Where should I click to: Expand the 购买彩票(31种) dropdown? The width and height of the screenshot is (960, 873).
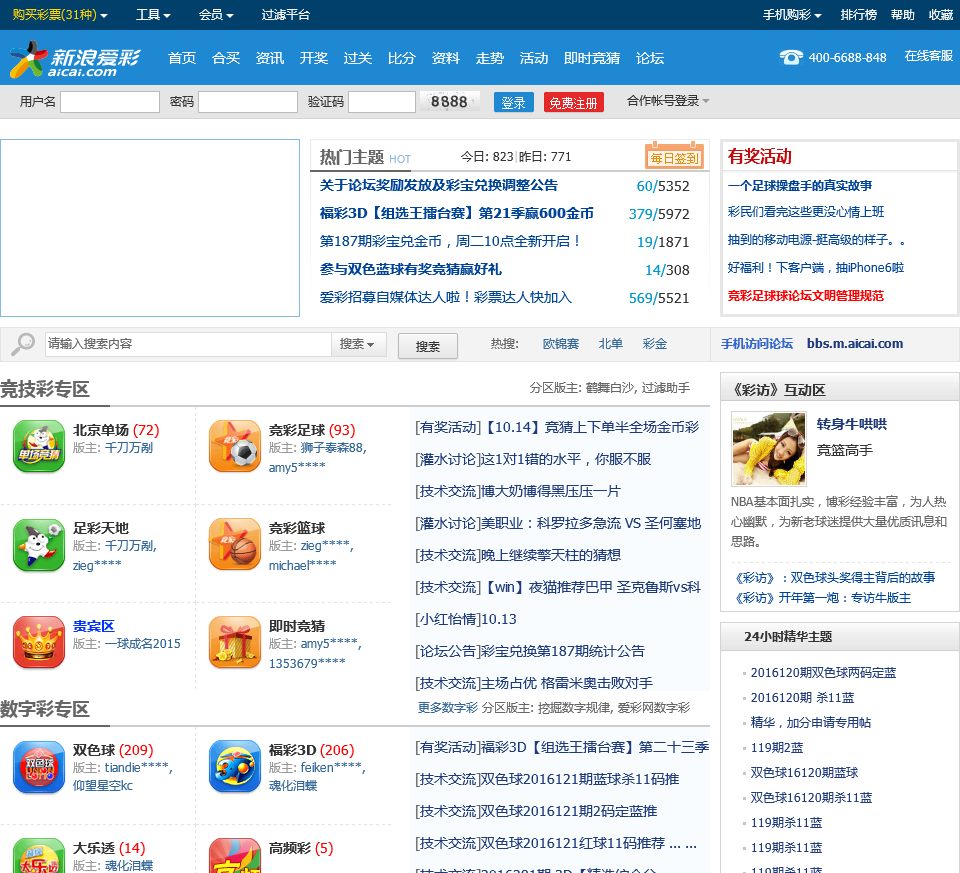click(x=60, y=15)
